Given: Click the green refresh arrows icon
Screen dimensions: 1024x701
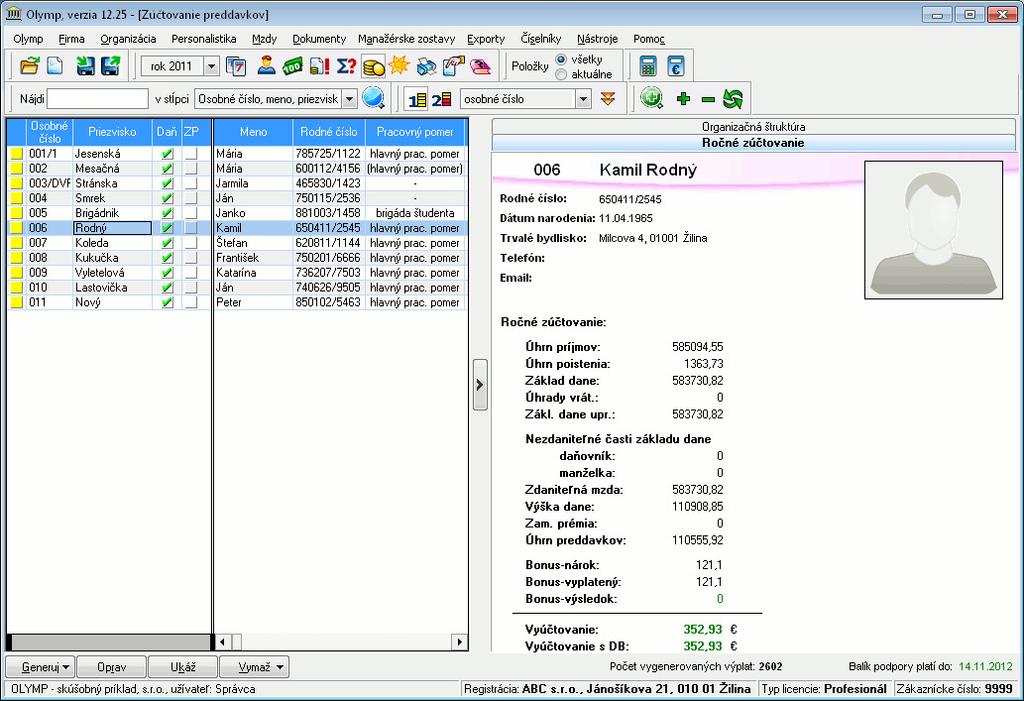Looking at the screenshot, I should pyautogui.click(x=733, y=99).
